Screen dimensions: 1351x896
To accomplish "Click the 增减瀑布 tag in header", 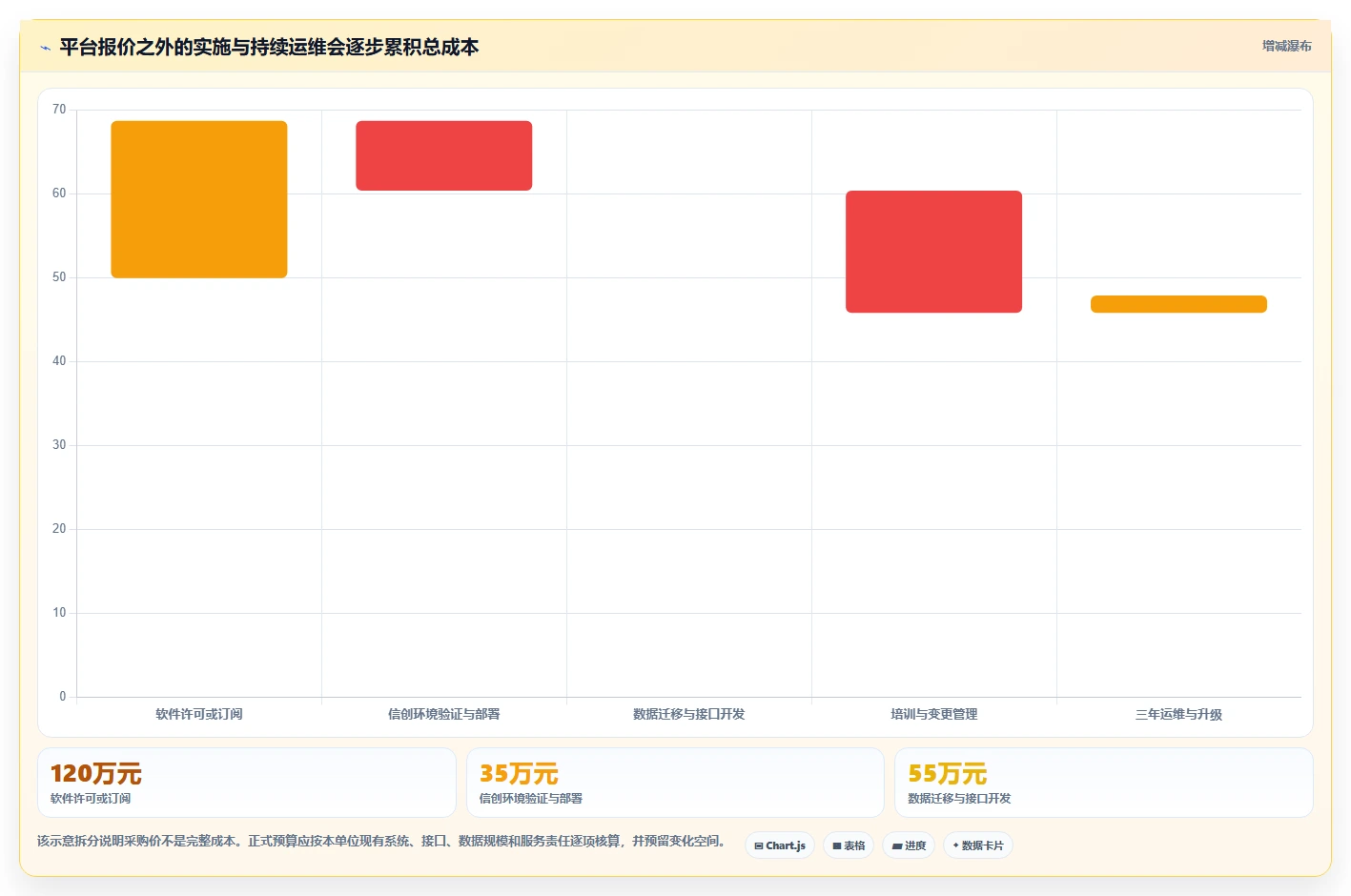I will point(1286,46).
